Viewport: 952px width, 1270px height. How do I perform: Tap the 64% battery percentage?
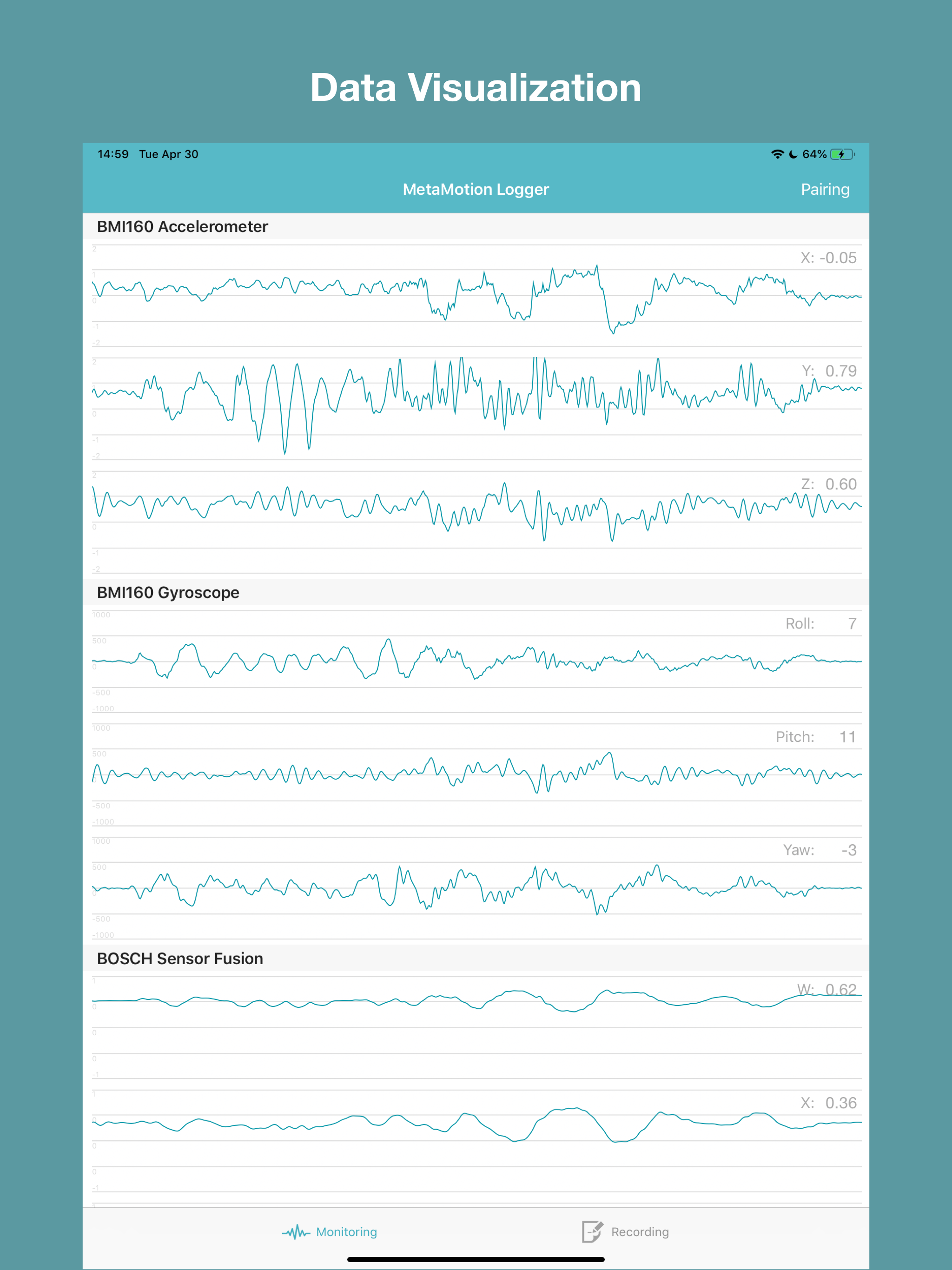814,154
